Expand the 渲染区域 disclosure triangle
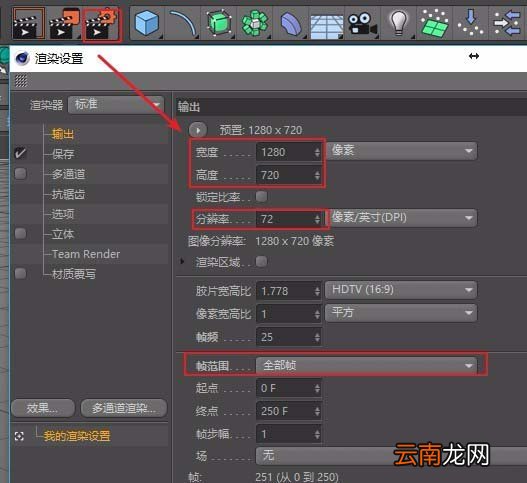 182,261
